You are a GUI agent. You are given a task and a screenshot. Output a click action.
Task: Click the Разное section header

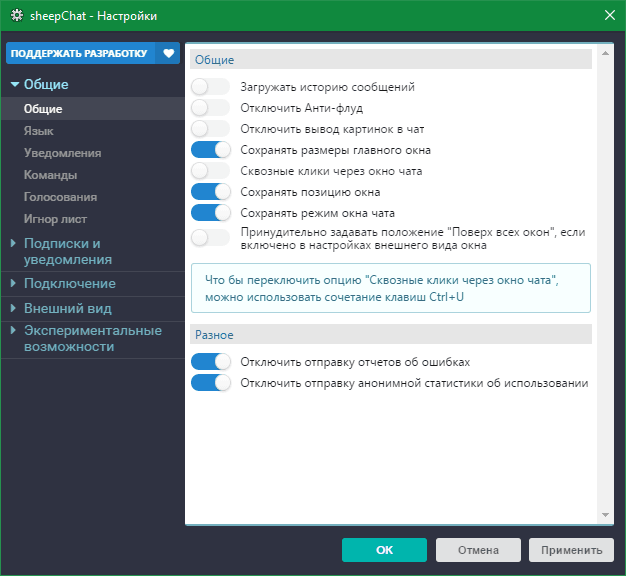click(391, 335)
